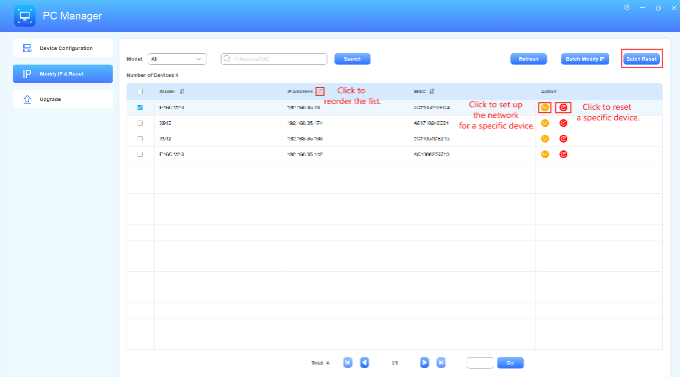Go to the first page of results
Screen dimensions: 680x377
[348, 363]
